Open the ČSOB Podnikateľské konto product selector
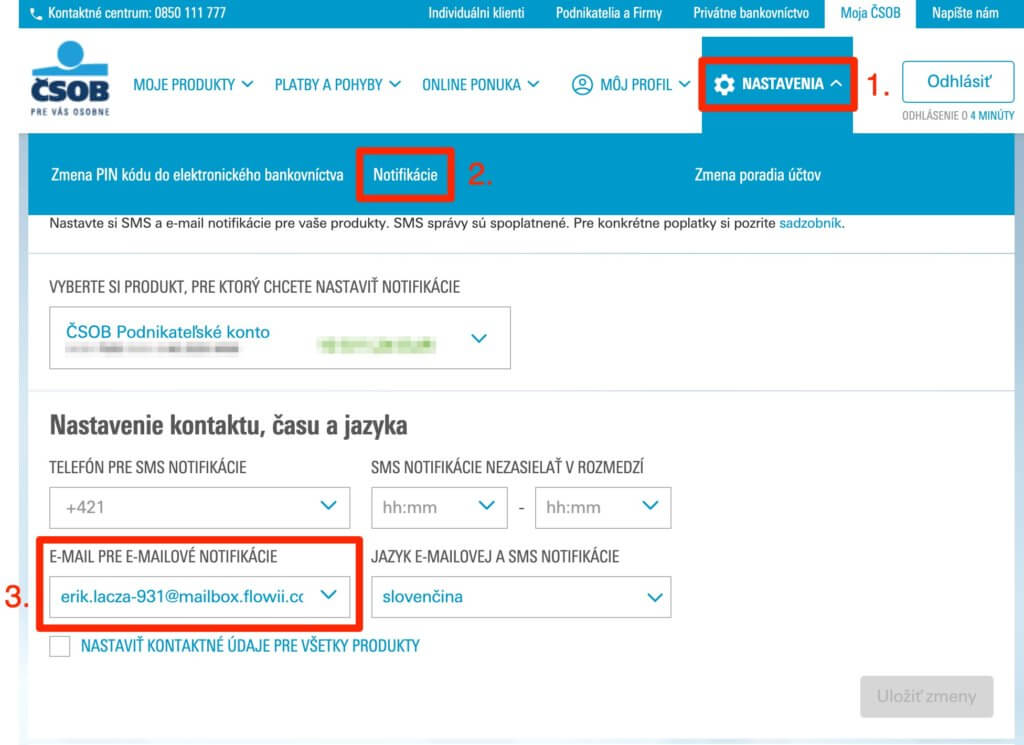This screenshot has height=745, width=1024. click(280, 338)
